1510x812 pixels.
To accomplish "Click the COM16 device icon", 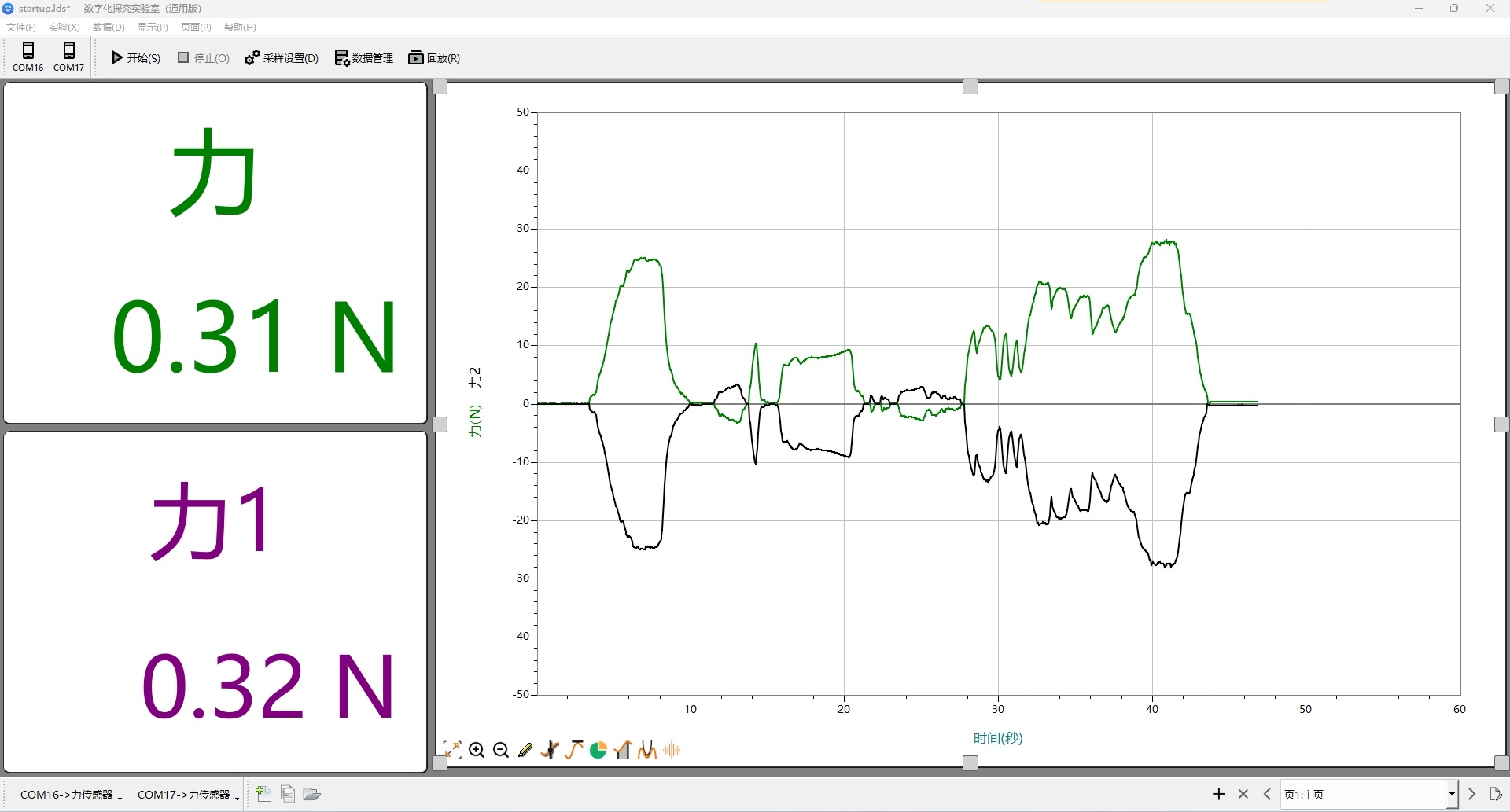I will click(x=28, y=57).
